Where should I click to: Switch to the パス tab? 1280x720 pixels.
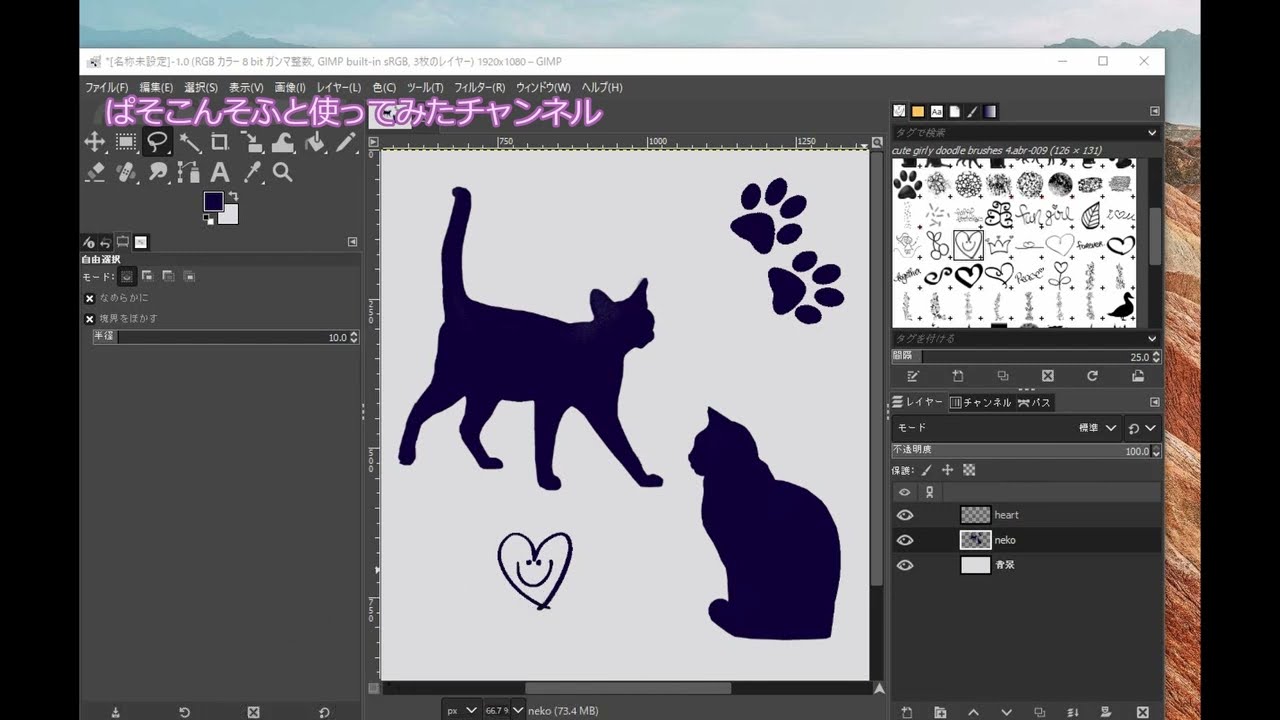coord(1034,402)
